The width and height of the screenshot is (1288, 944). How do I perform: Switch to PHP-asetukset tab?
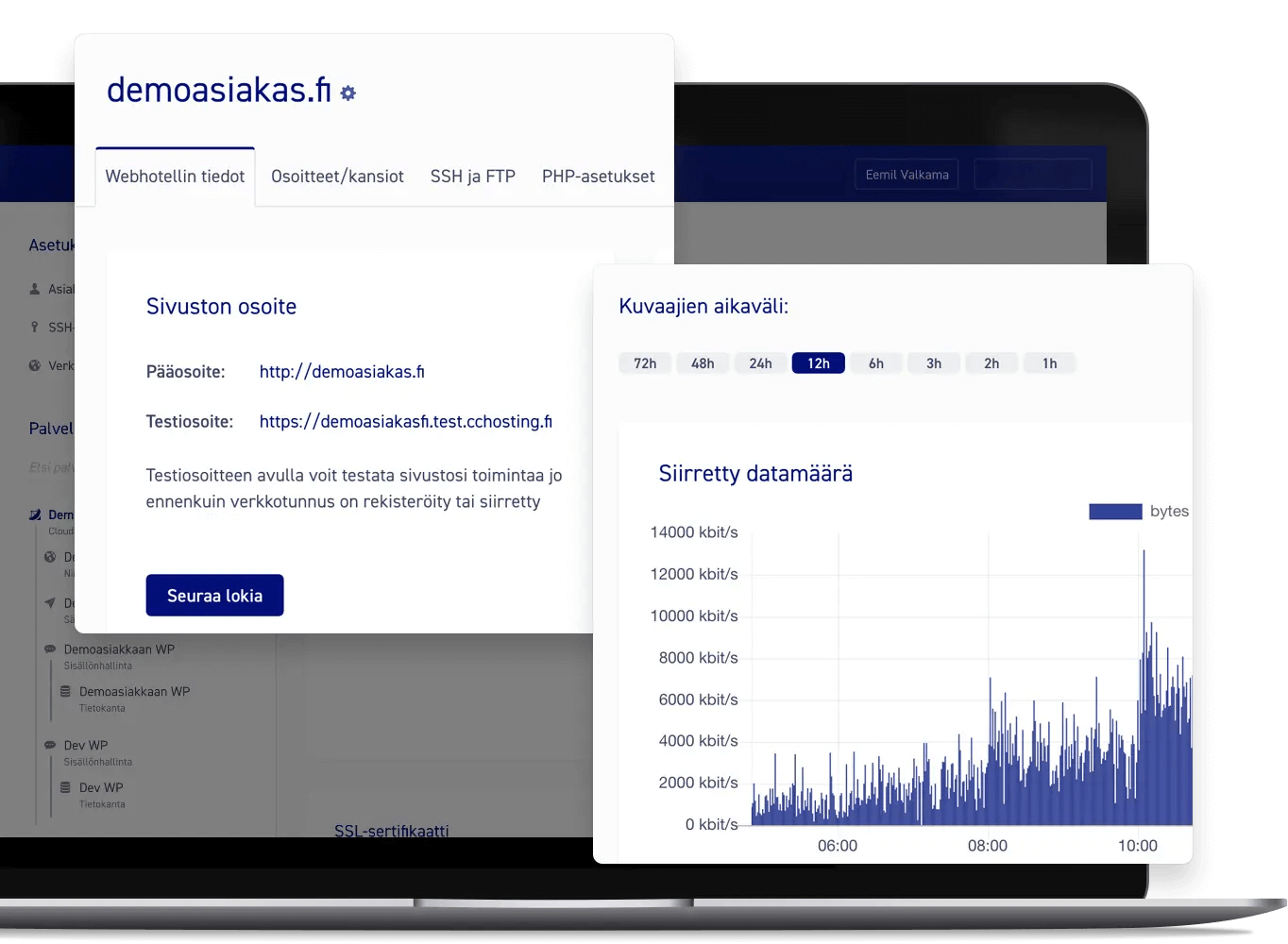click(x=599, y=177)
